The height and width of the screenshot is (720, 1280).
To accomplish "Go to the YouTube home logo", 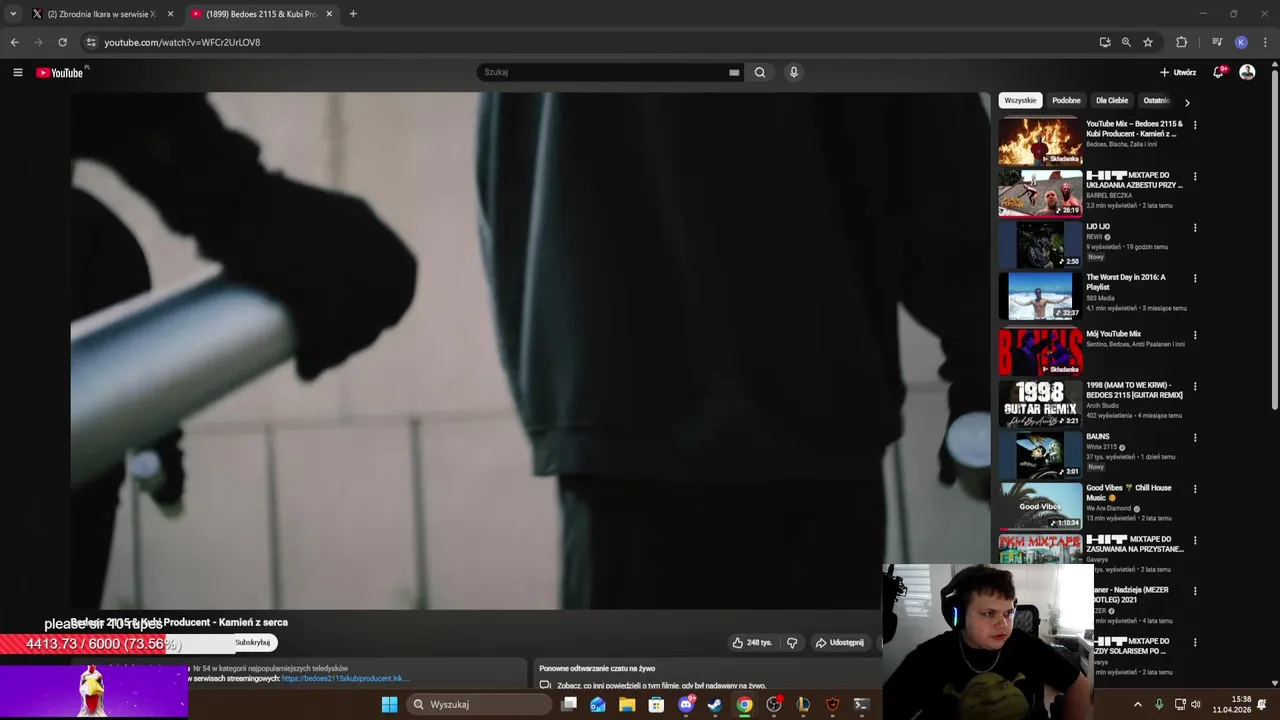I will click(x=62, y=72).
